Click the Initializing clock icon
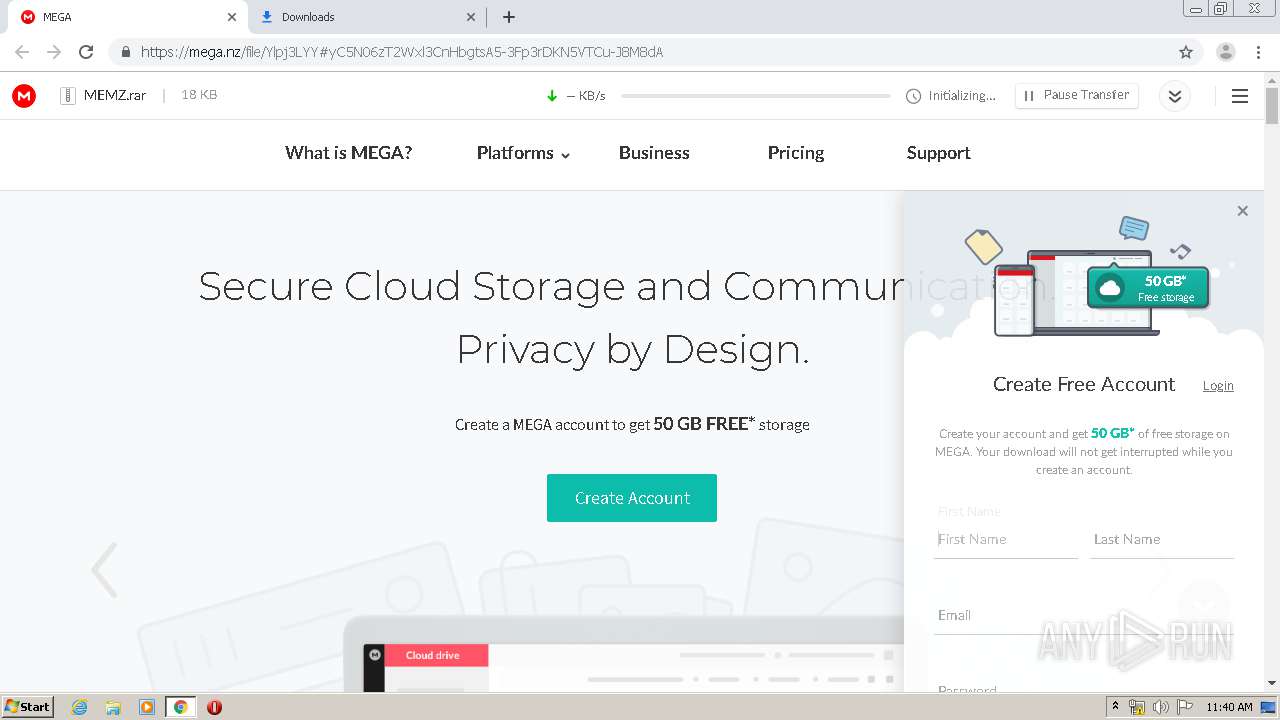The image size is (1280, 720). coord(913,96)
